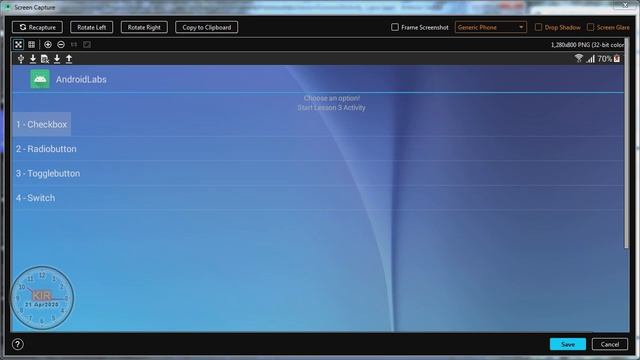
Task: Enable the Frame Screenshot checkbox
Action: click(x=395, y=27)
